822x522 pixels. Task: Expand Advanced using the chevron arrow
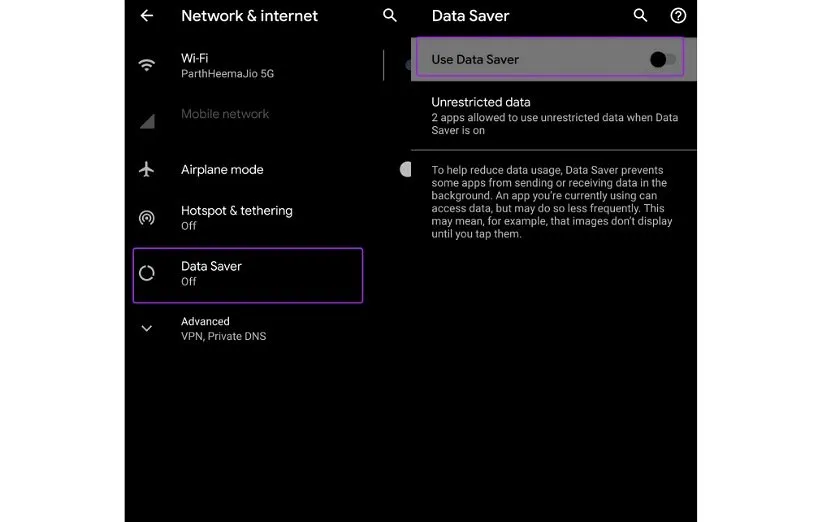(x=147, y=328)
